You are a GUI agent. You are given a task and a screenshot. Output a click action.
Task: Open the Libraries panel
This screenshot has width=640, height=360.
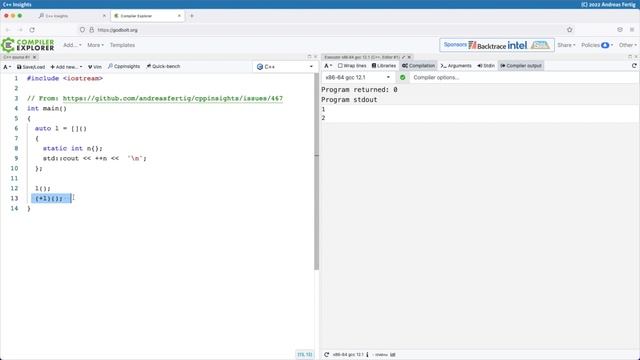384,66
